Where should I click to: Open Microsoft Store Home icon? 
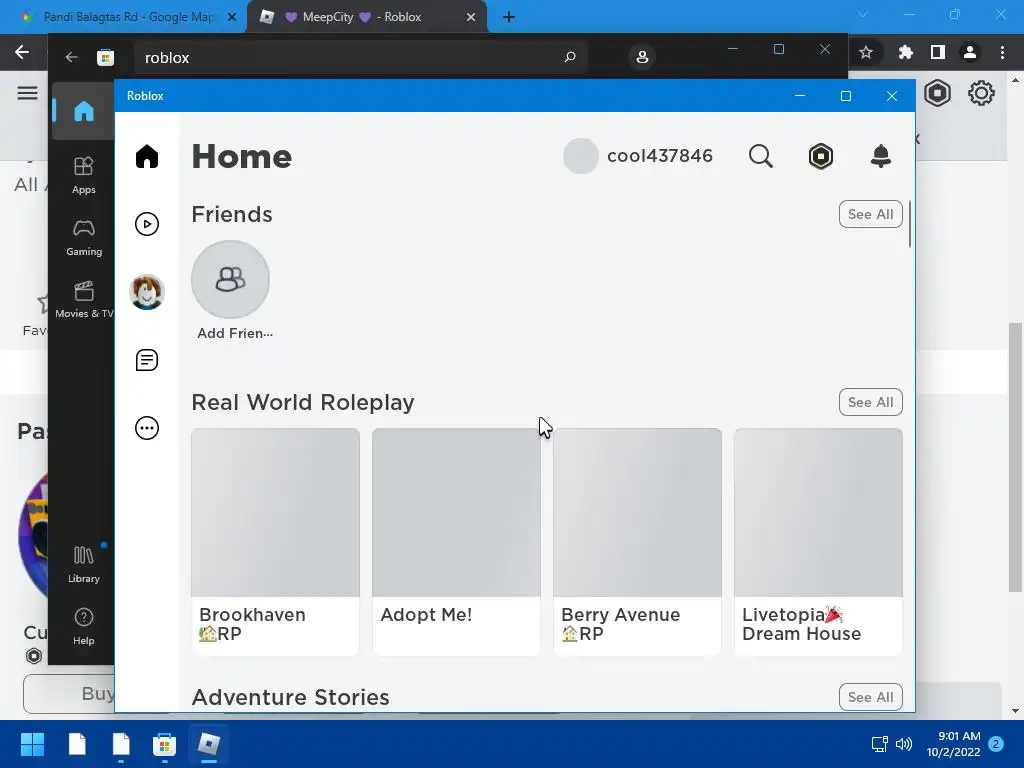point(84,111)
